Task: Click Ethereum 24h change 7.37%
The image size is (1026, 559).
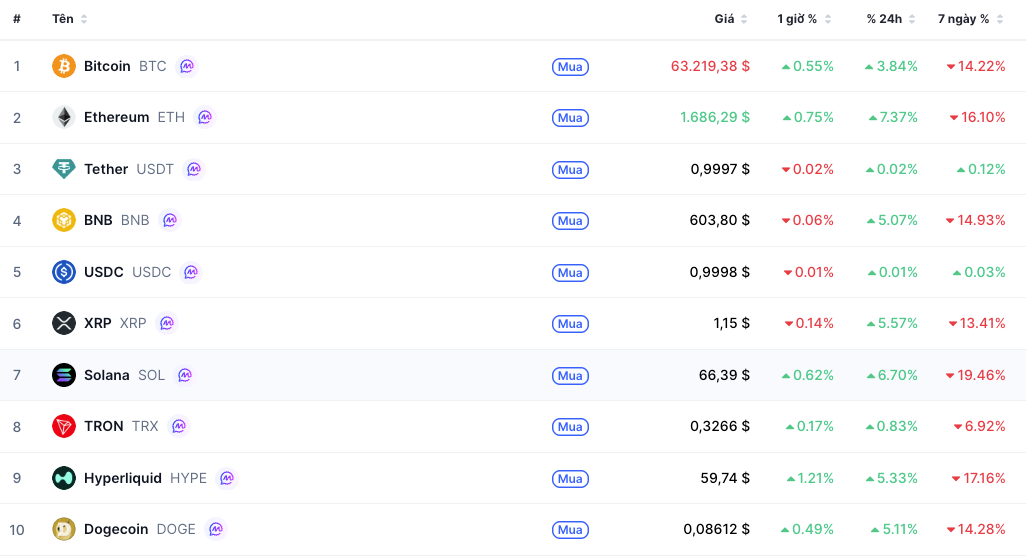Action: click(893, 117)
